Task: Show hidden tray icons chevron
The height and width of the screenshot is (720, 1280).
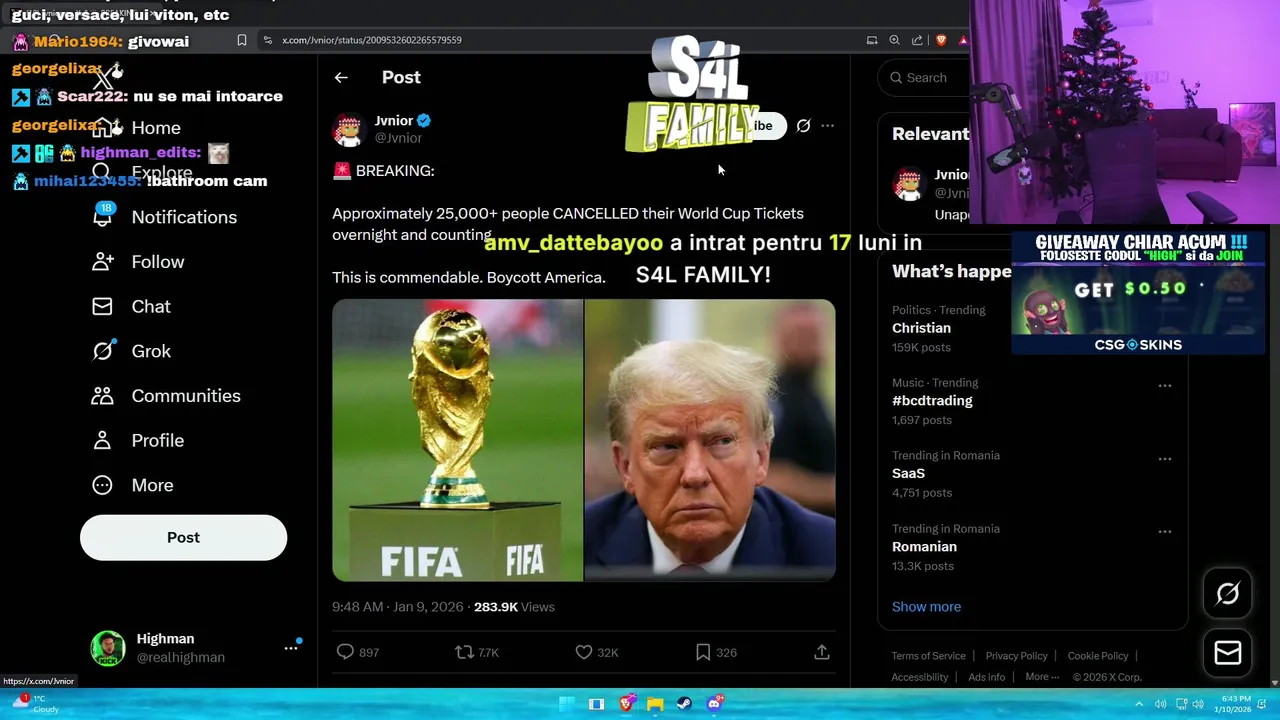Action: coord(1139,704)
